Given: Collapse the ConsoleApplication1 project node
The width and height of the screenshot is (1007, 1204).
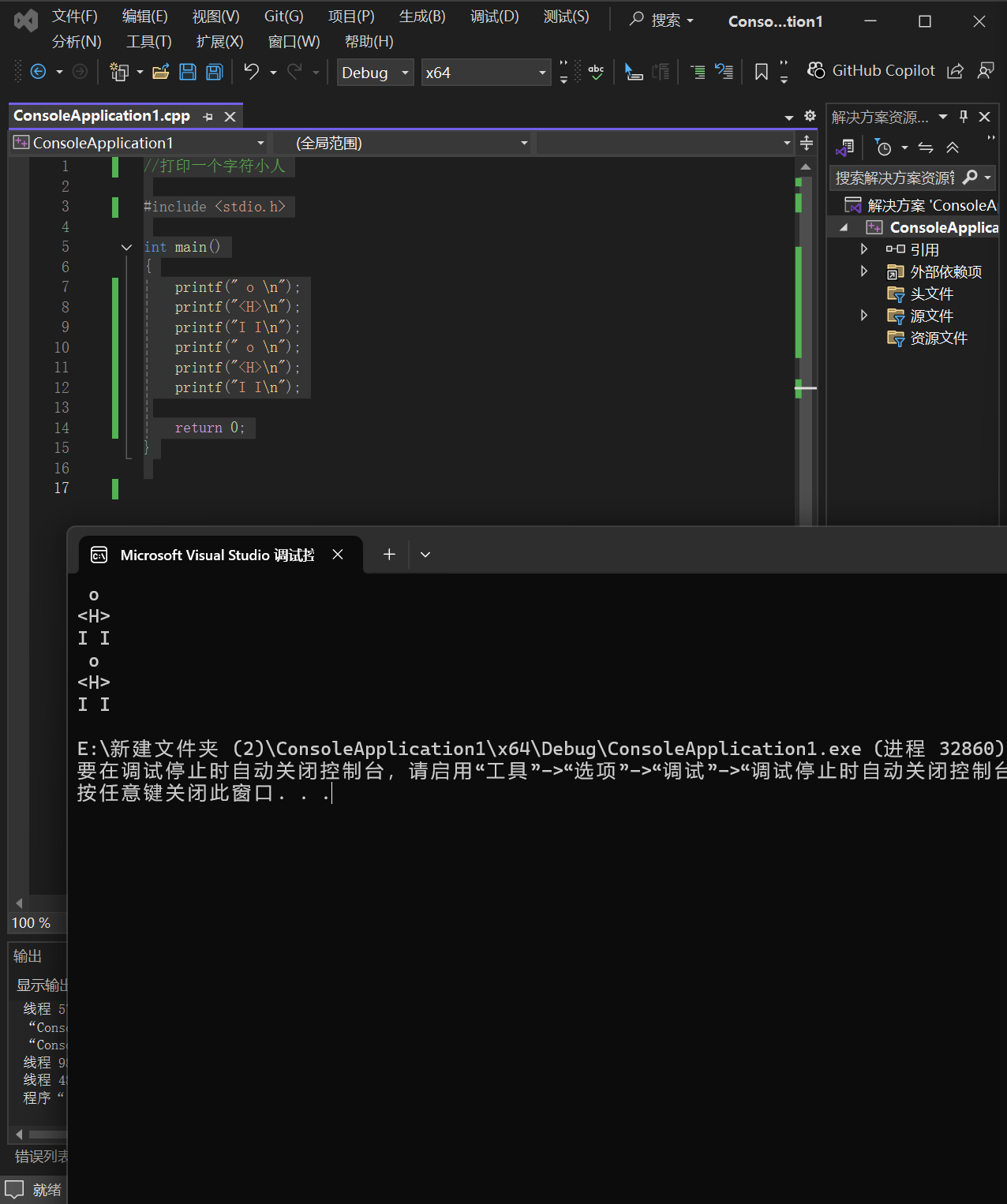Looking at the screenshot, I should (x=844, y=227).
